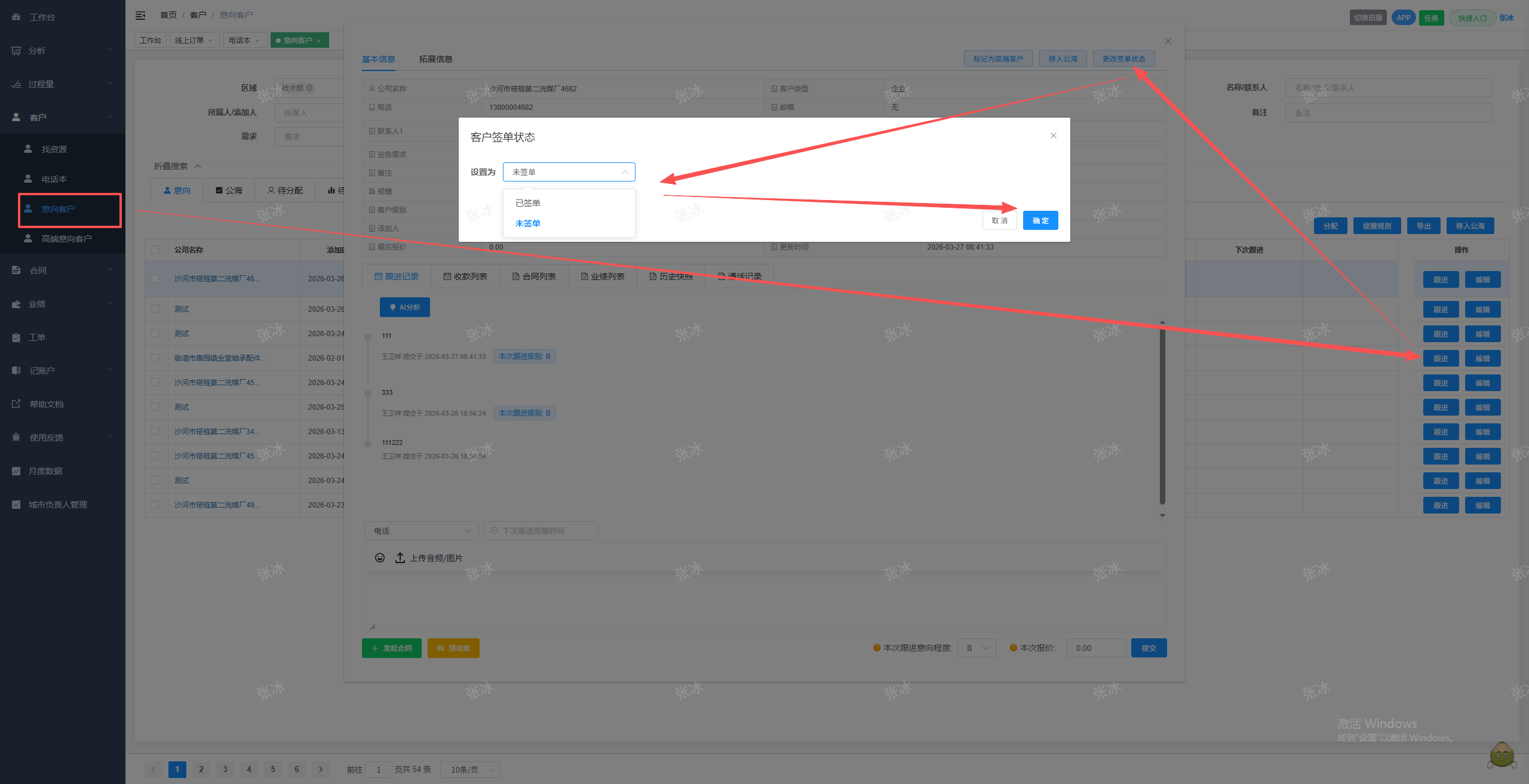Switch to the 历史快照 tab
The width and height of the screenshot is (1529, 784).
(x=671, y=276)
